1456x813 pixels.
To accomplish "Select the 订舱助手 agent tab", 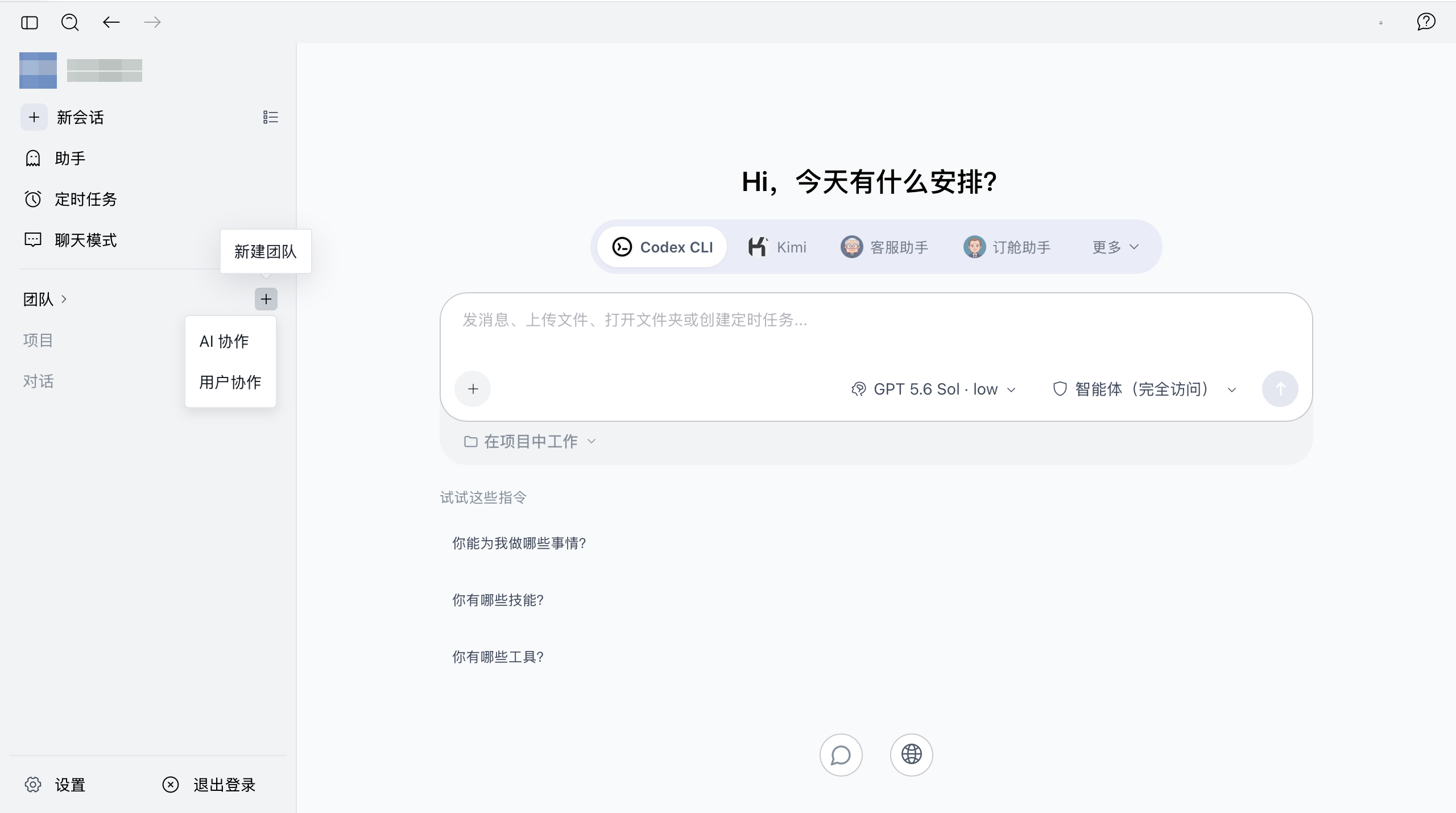I will click(x=1007, y=247).
